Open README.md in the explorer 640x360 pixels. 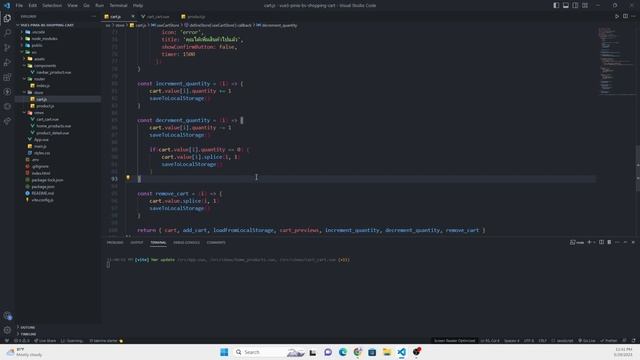tap(42, 193)
